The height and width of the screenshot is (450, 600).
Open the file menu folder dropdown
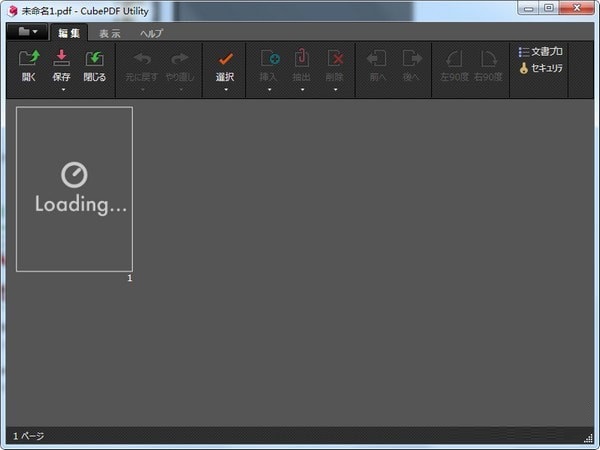coord(28,32)
